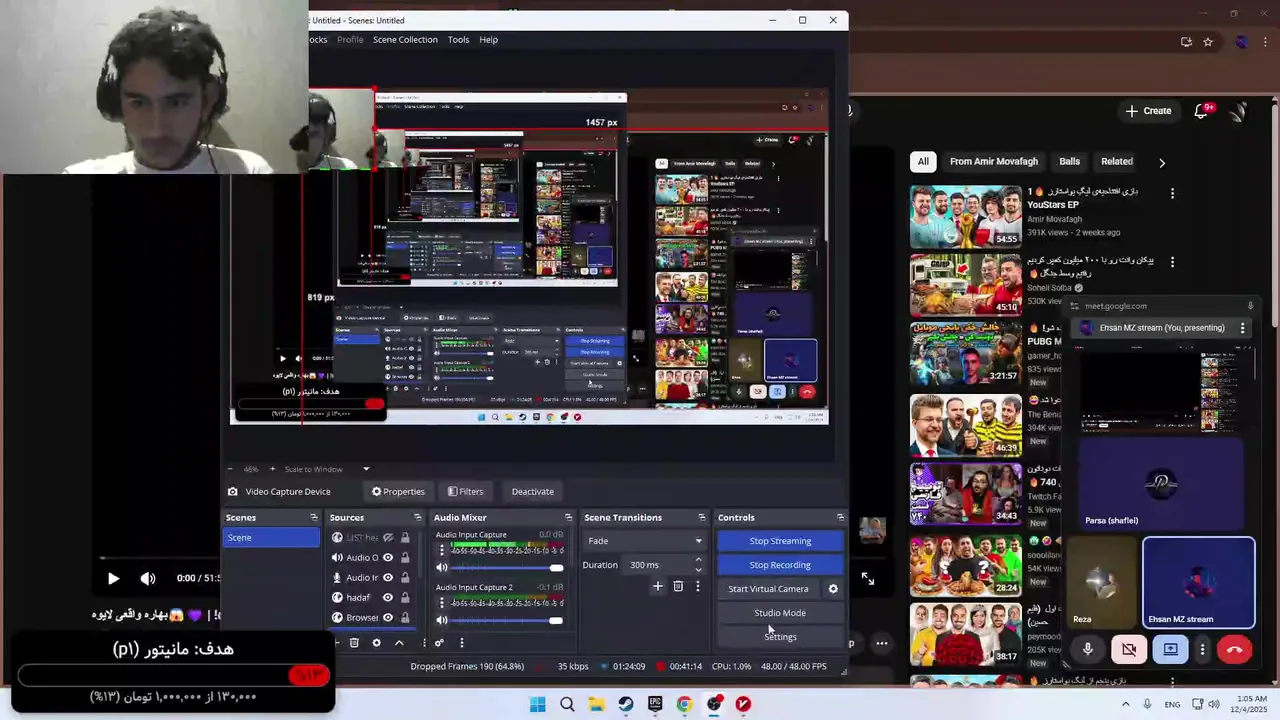Move selected source up with arrow

point(399,643)
